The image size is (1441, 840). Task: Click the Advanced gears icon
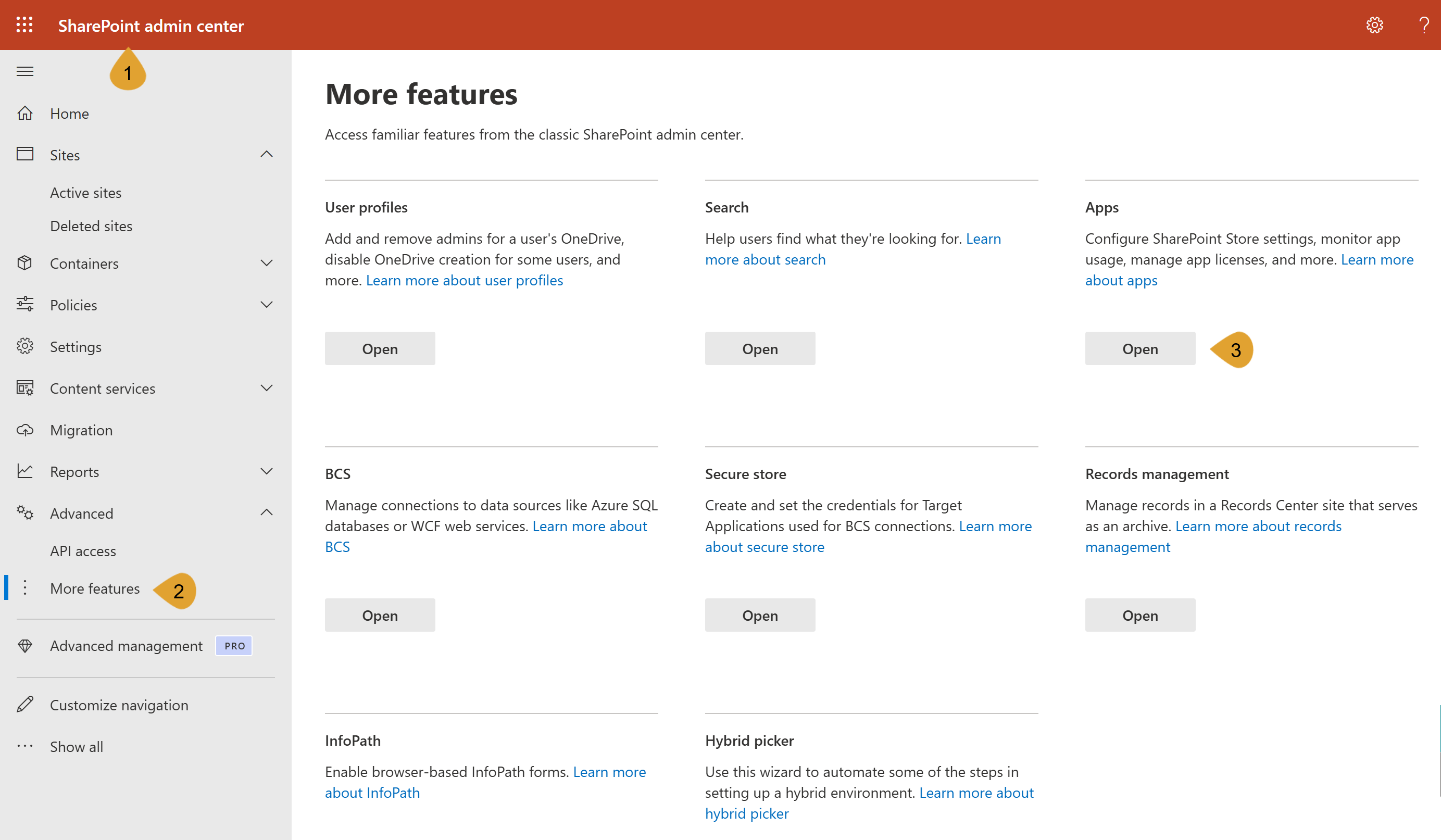coord(24,512)
